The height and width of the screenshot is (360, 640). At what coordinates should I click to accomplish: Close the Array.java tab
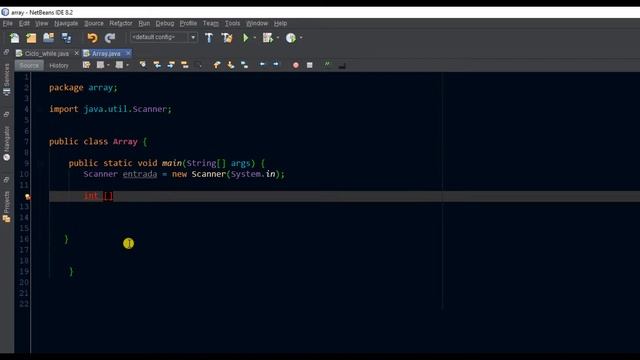(x=128, y=53)
